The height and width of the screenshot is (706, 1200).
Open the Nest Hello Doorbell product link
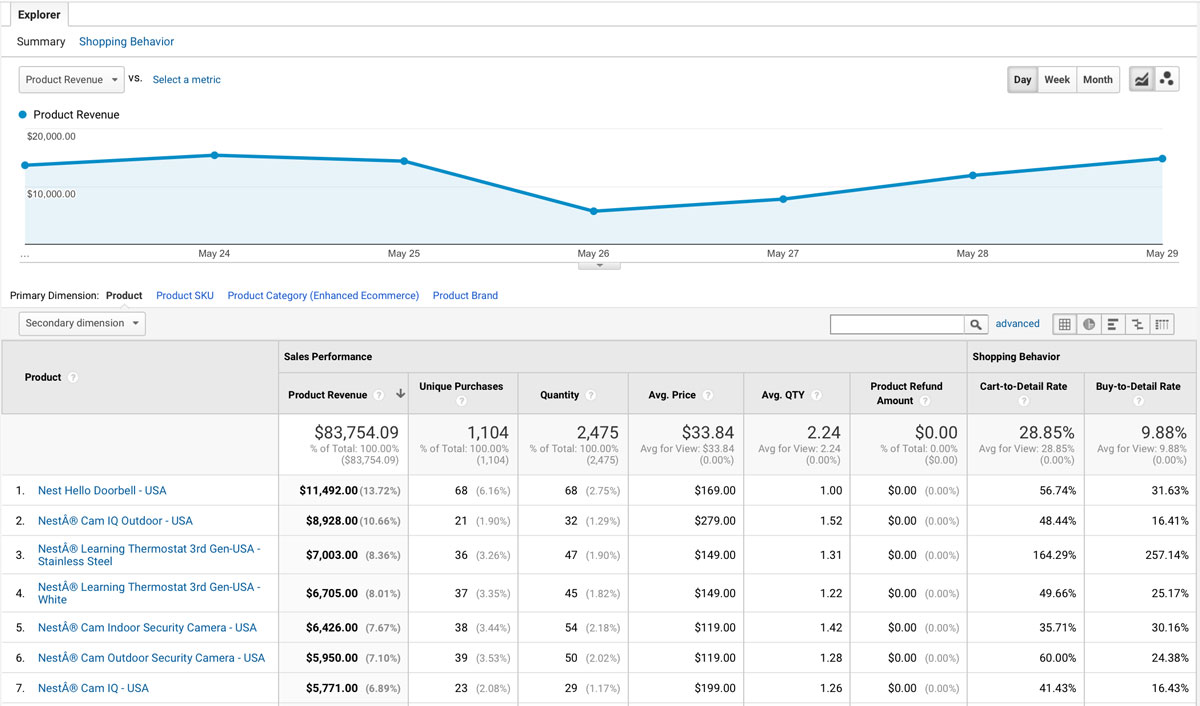[x=103, y=490]
